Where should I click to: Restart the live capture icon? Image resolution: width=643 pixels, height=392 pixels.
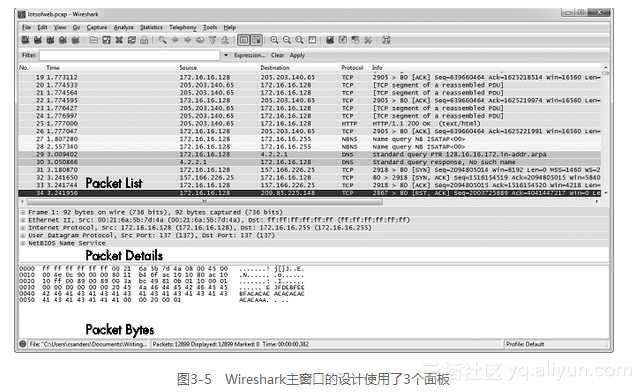(x=75, y=40)
